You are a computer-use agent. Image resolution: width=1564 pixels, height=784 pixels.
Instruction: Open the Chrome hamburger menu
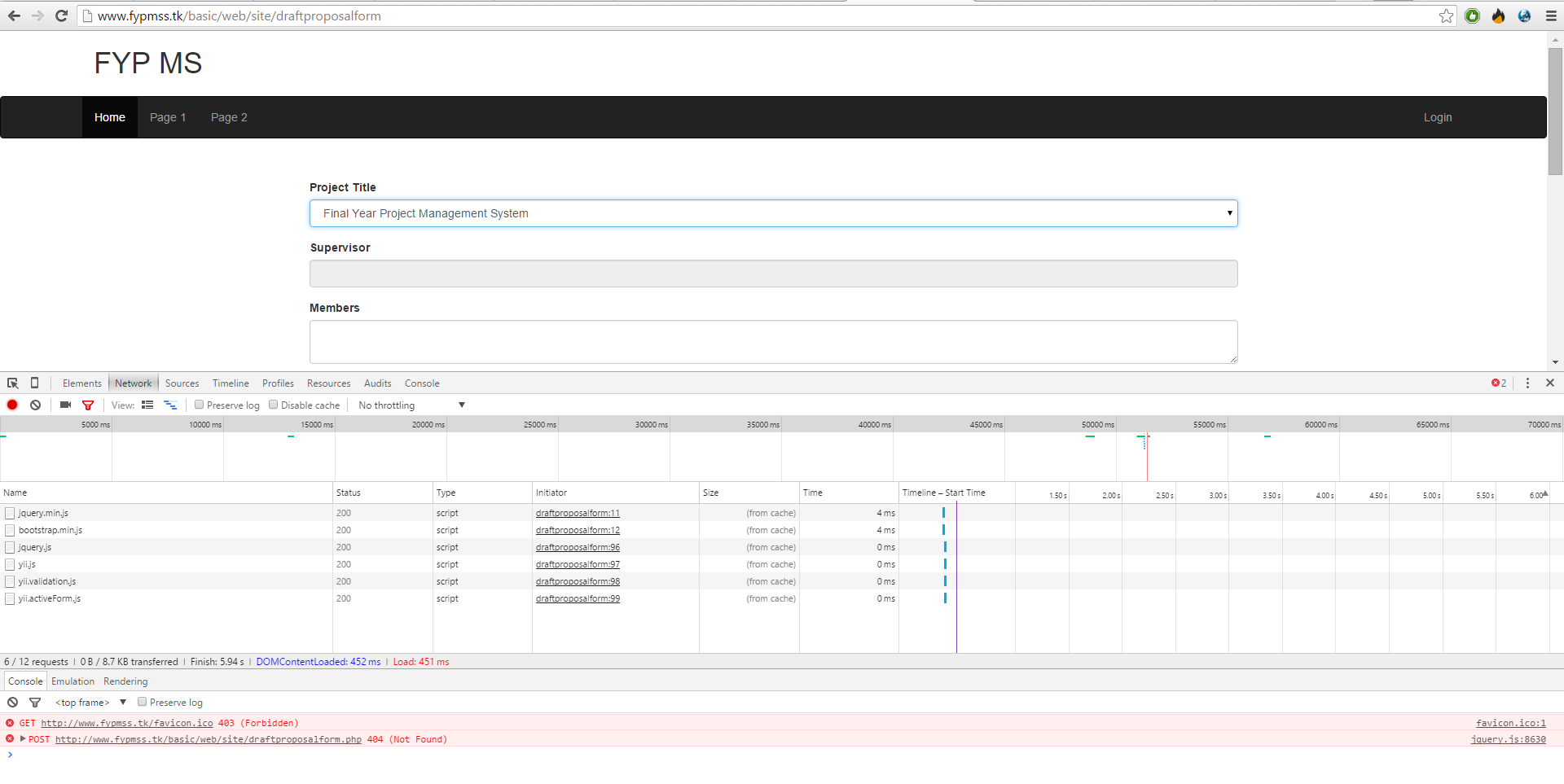(x=1551, y=15)
